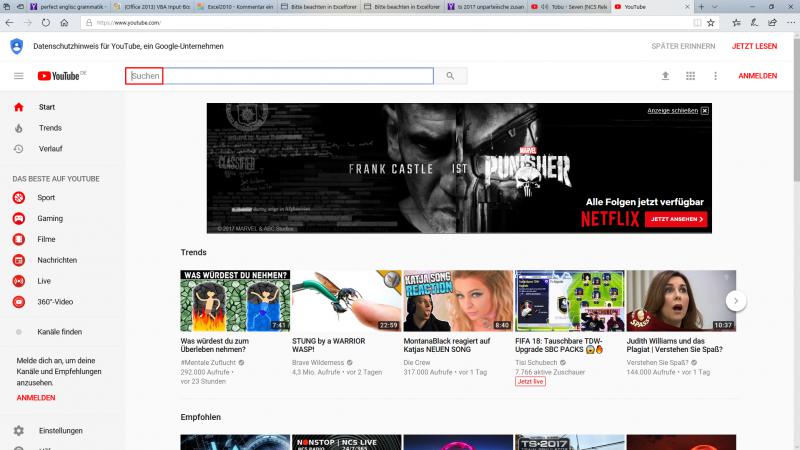Click 'Anzeige schließen' link on ad
The height and width of the screenshot is (450, 800).
point(672,111)
